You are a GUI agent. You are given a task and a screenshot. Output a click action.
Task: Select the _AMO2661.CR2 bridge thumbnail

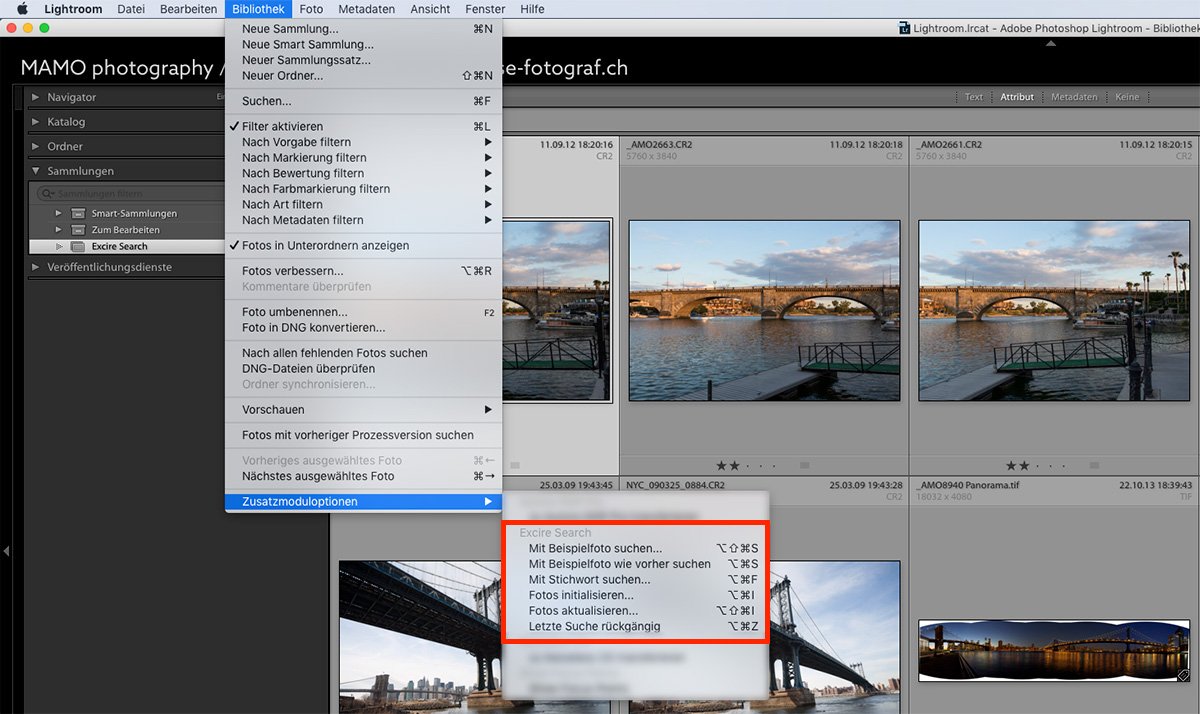point(1054,310)
